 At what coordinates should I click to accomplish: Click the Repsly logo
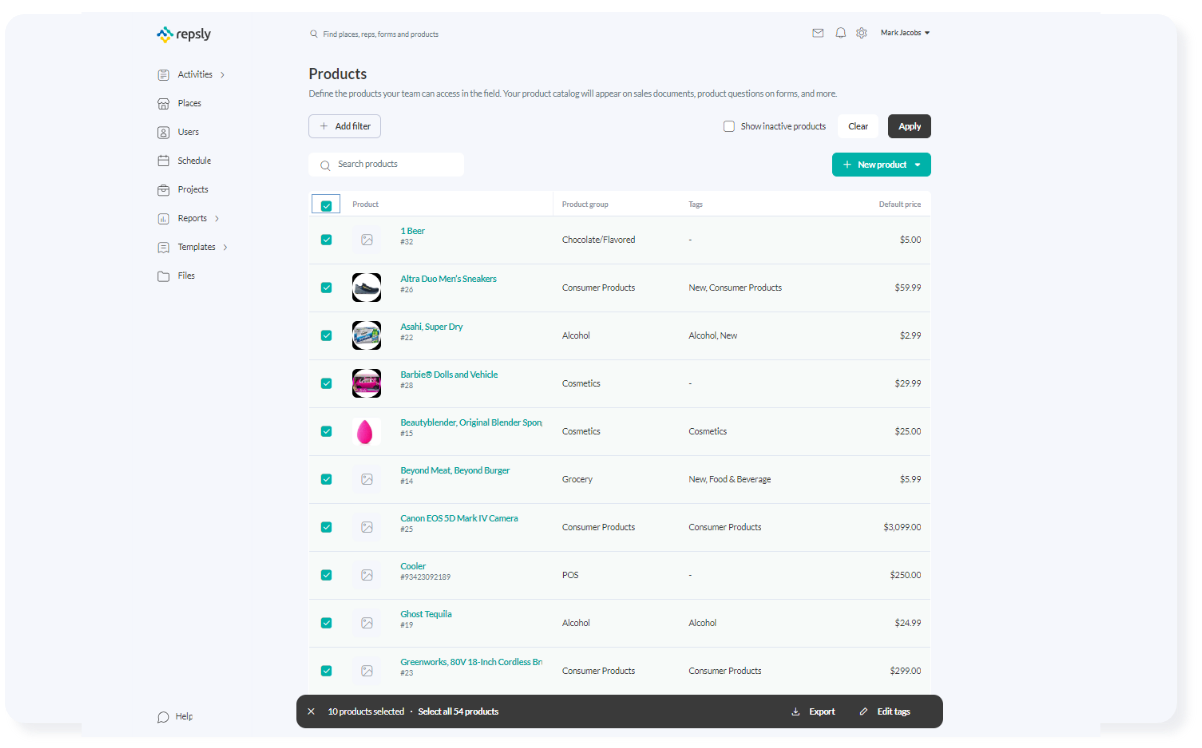(184, 34)
